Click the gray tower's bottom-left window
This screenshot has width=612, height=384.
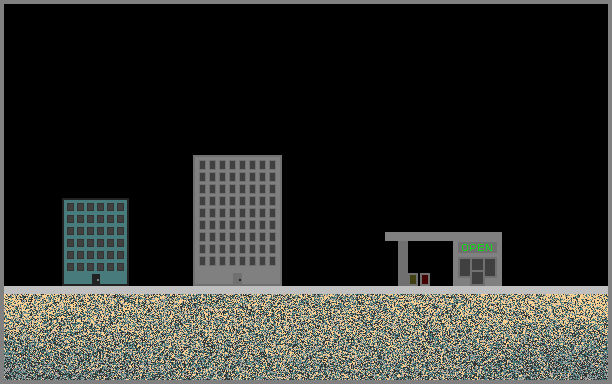(203, 261)
